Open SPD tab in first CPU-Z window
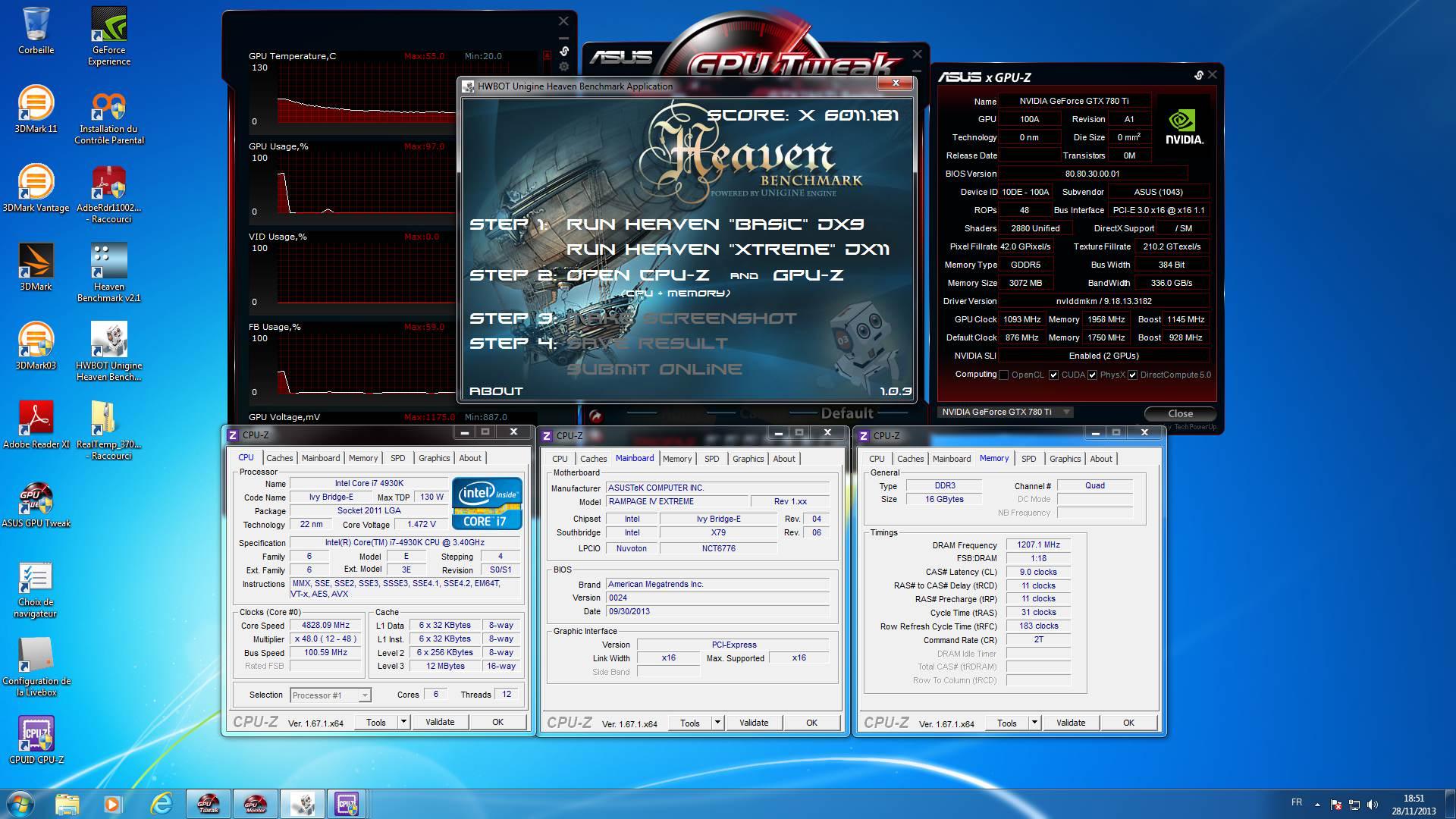 point(397,458)
